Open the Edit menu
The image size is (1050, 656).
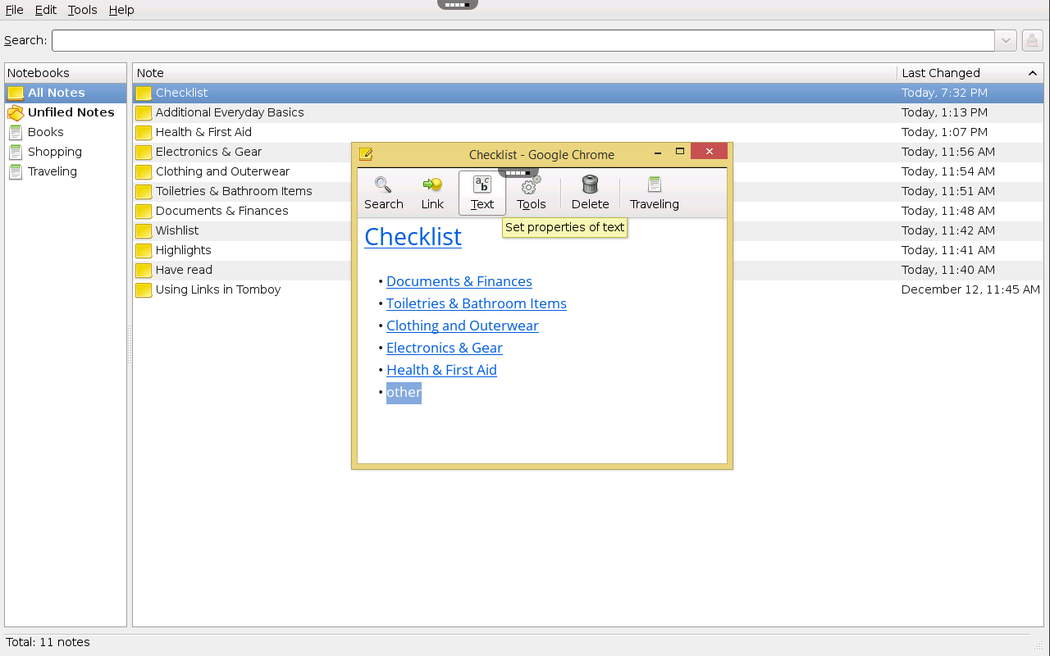(x=46, y=10)
